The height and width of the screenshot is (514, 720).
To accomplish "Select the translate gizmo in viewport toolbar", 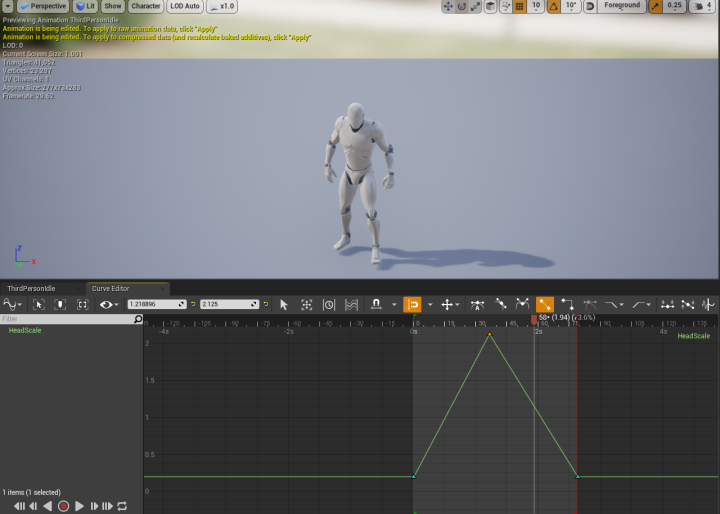I will 447,6.
